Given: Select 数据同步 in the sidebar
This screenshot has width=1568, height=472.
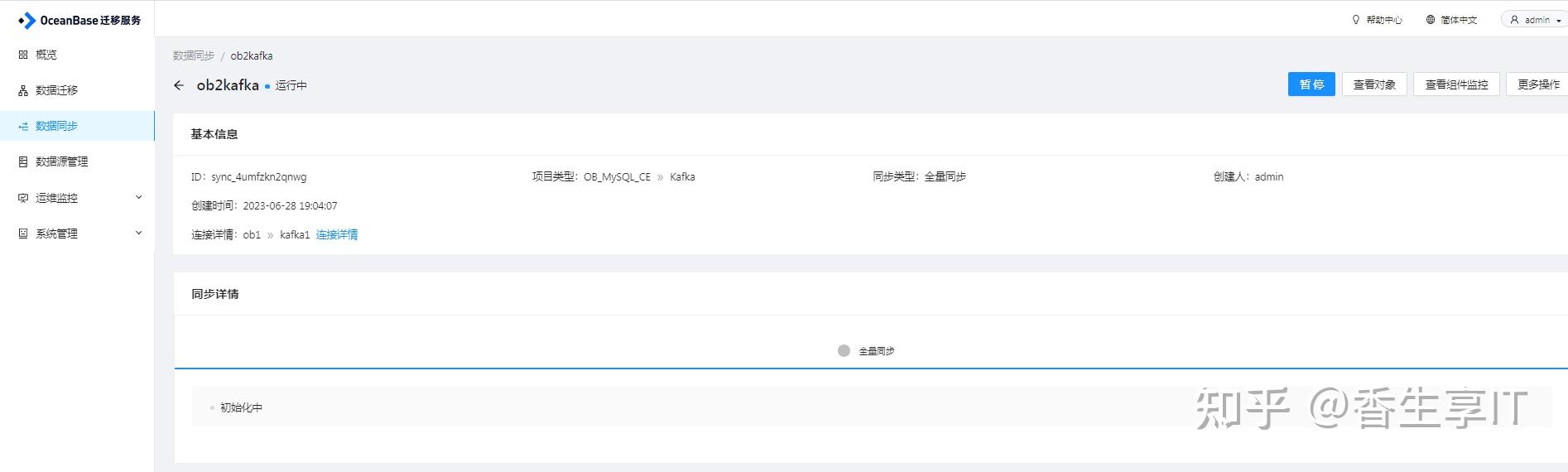Looking at the screenshot, I should point(56,126).
